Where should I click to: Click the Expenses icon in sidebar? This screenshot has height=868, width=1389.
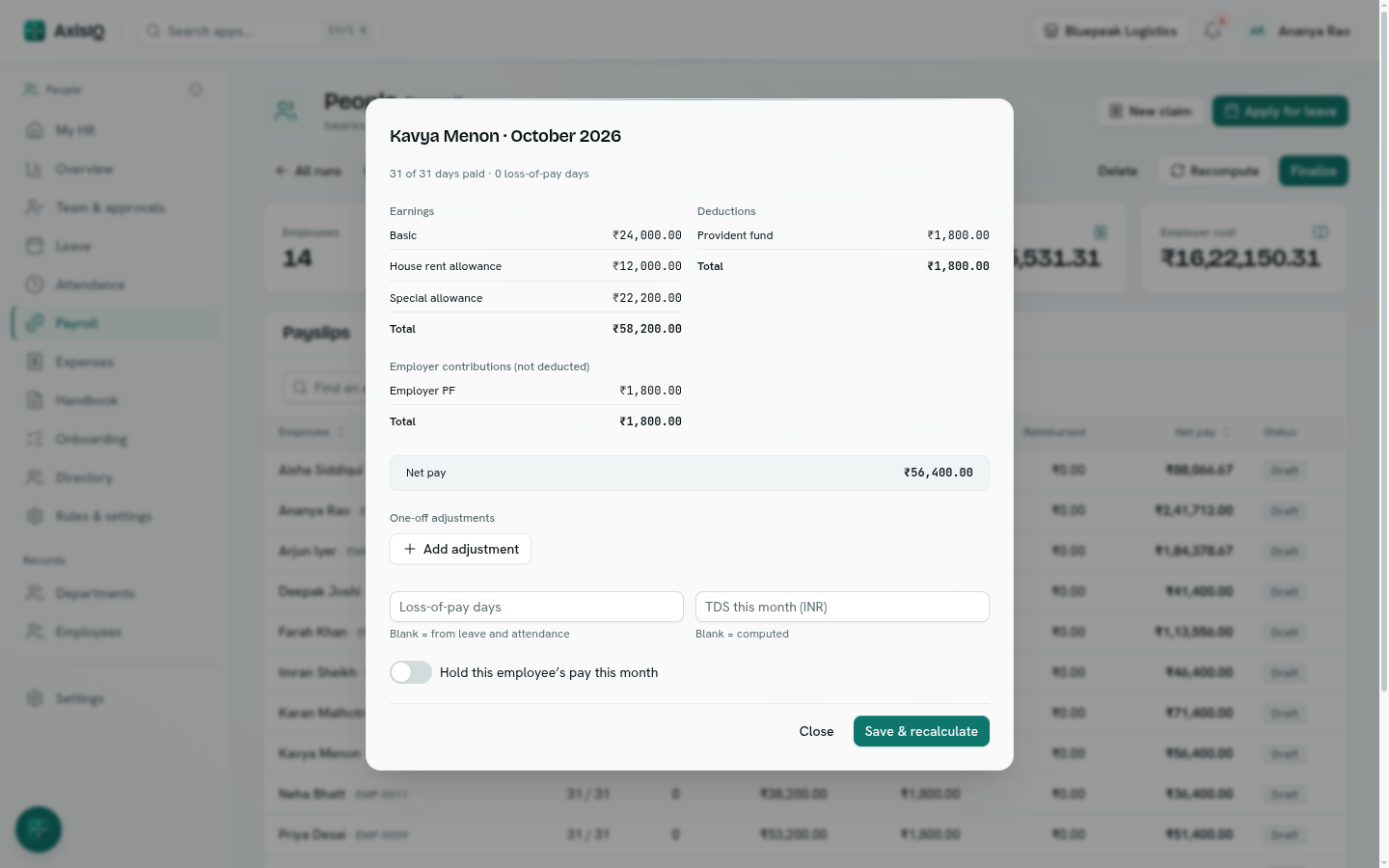click(x=35, y=362)
